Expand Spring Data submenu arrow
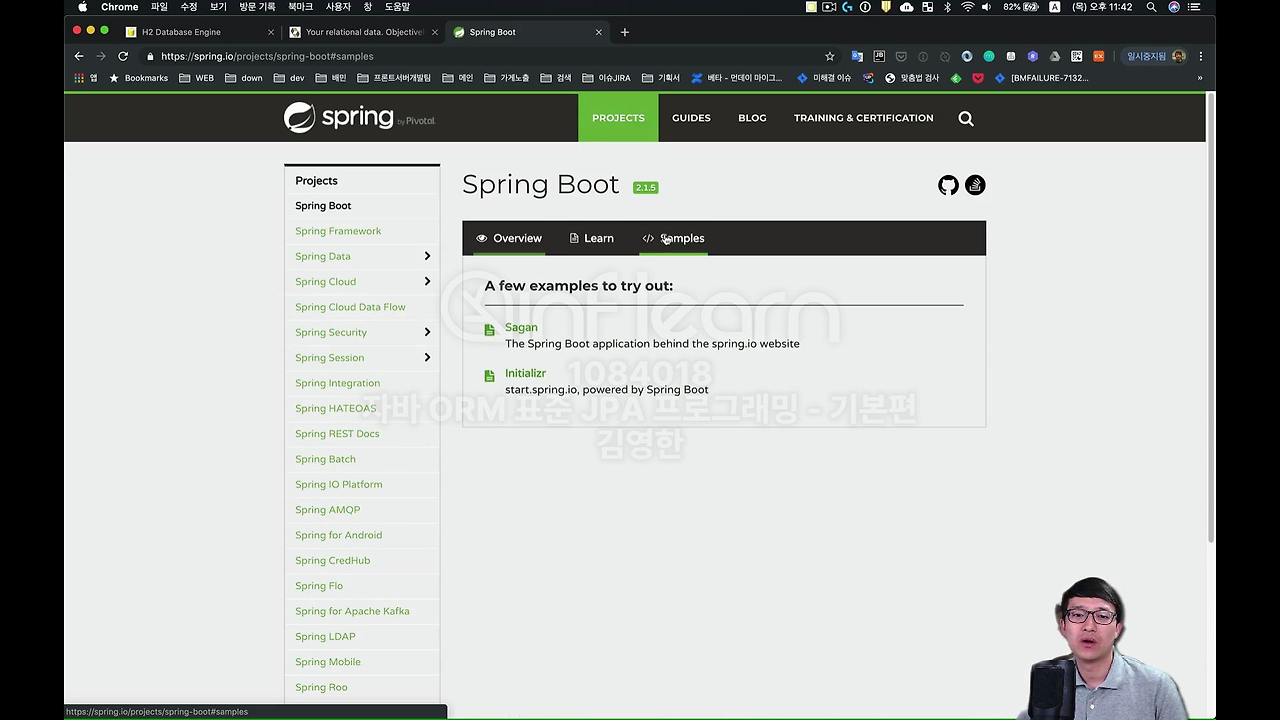1280x720 pixels. pyautogui.click(x=427, y=256)
